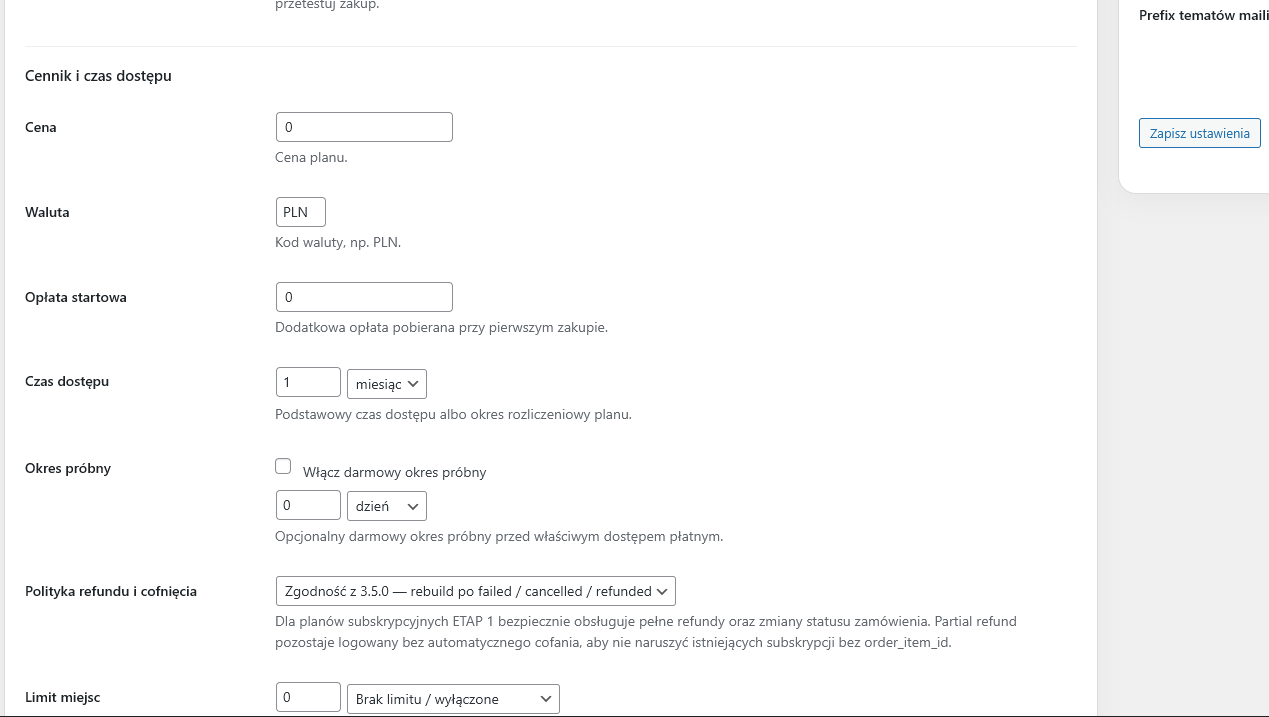Click the Czas dostępu label
This screenshot has width=1269, height=717.
[67, 381]
